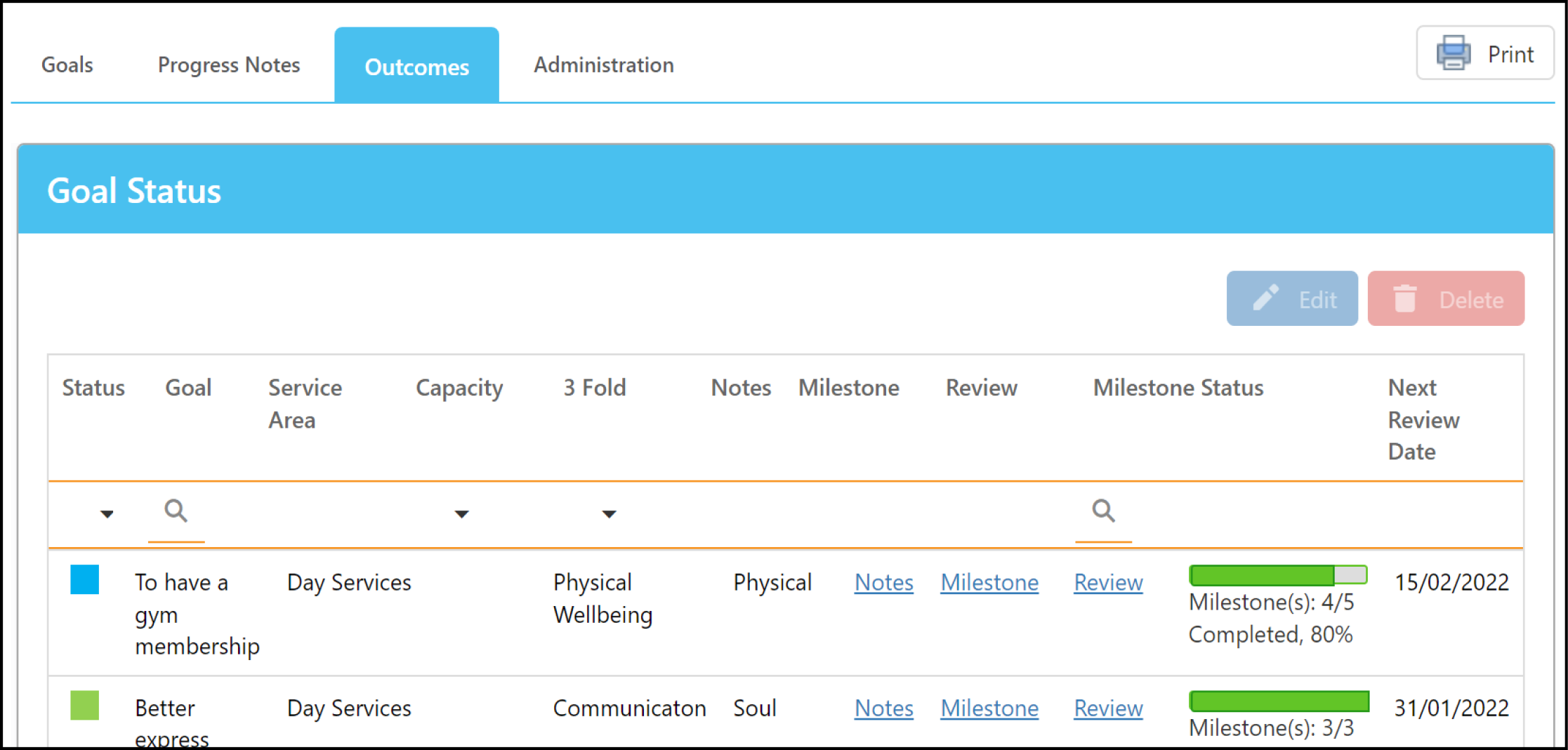
Task: Click the search magnifier under the Milestone Status column
Action: [1103, 511]
